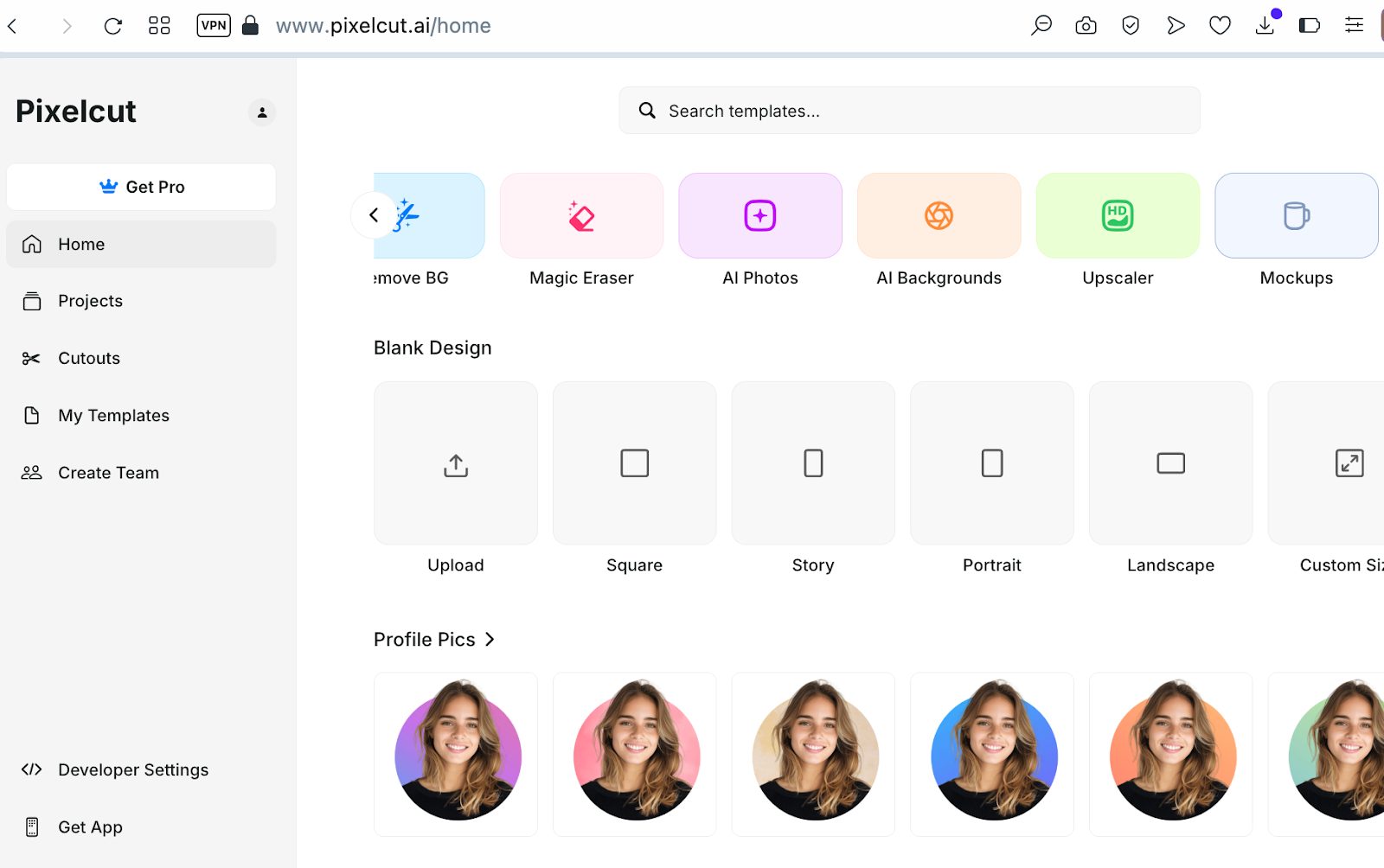Screen dimensions: 1384x868
Task: Open the browser find-in-page icon
Action: pos(1041,25)
